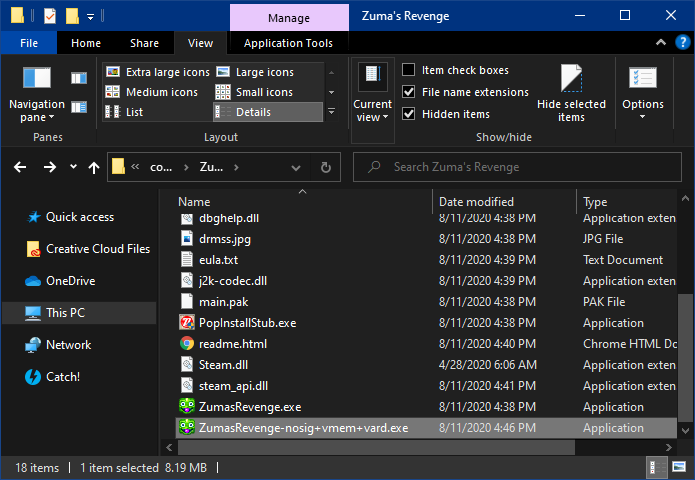Enable Item check boxes
695x480 pixels.
(408, 70)
